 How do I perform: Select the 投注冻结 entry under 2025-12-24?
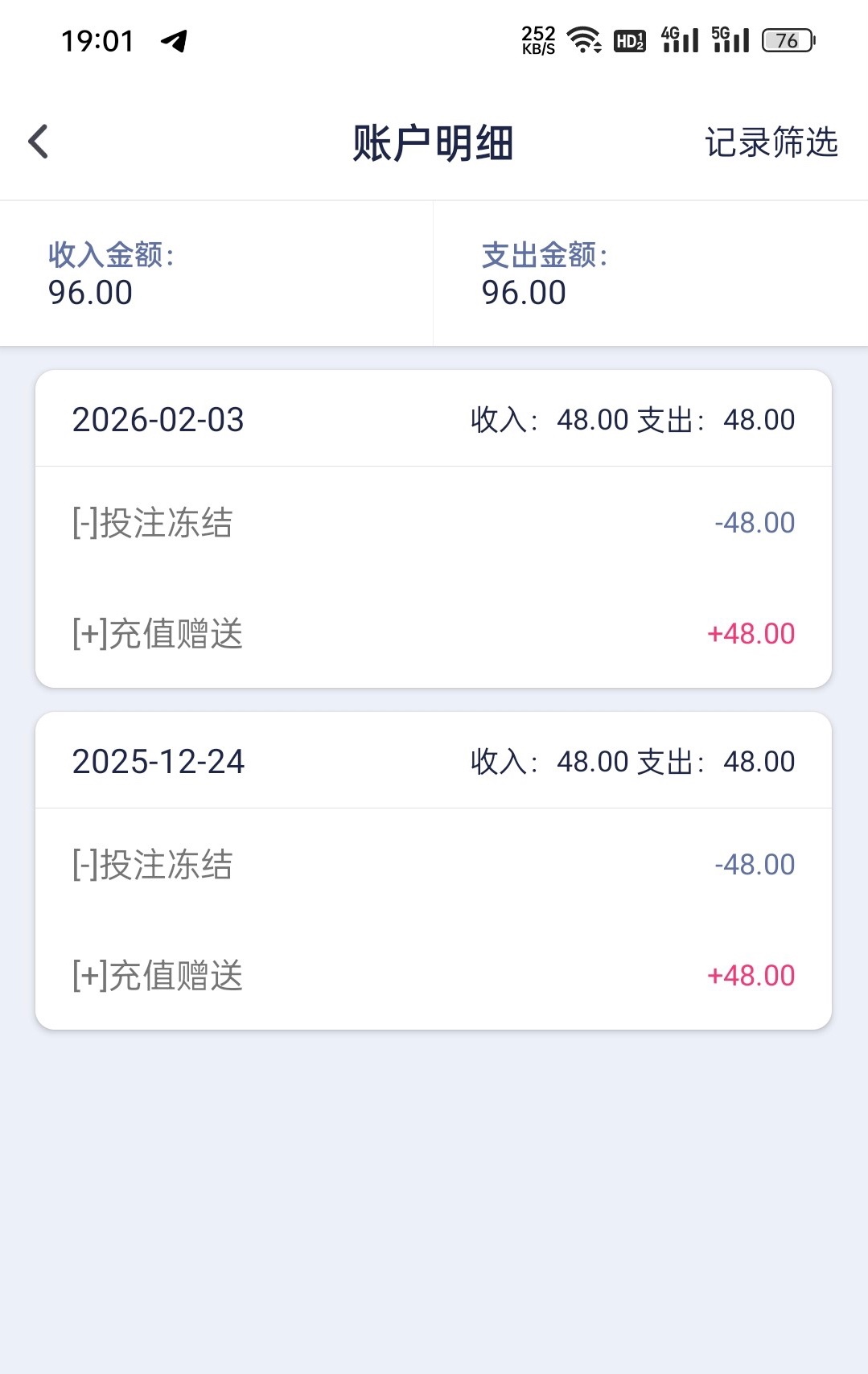[x=153, y=865]
